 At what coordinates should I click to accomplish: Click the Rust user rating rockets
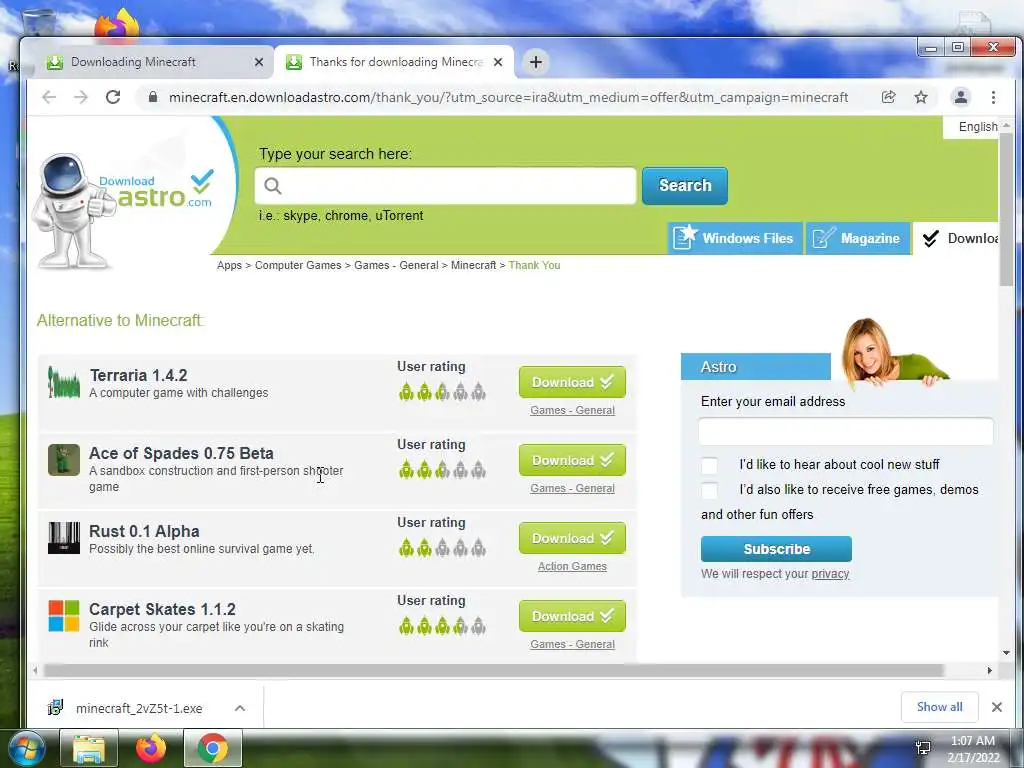coord(442,548)
